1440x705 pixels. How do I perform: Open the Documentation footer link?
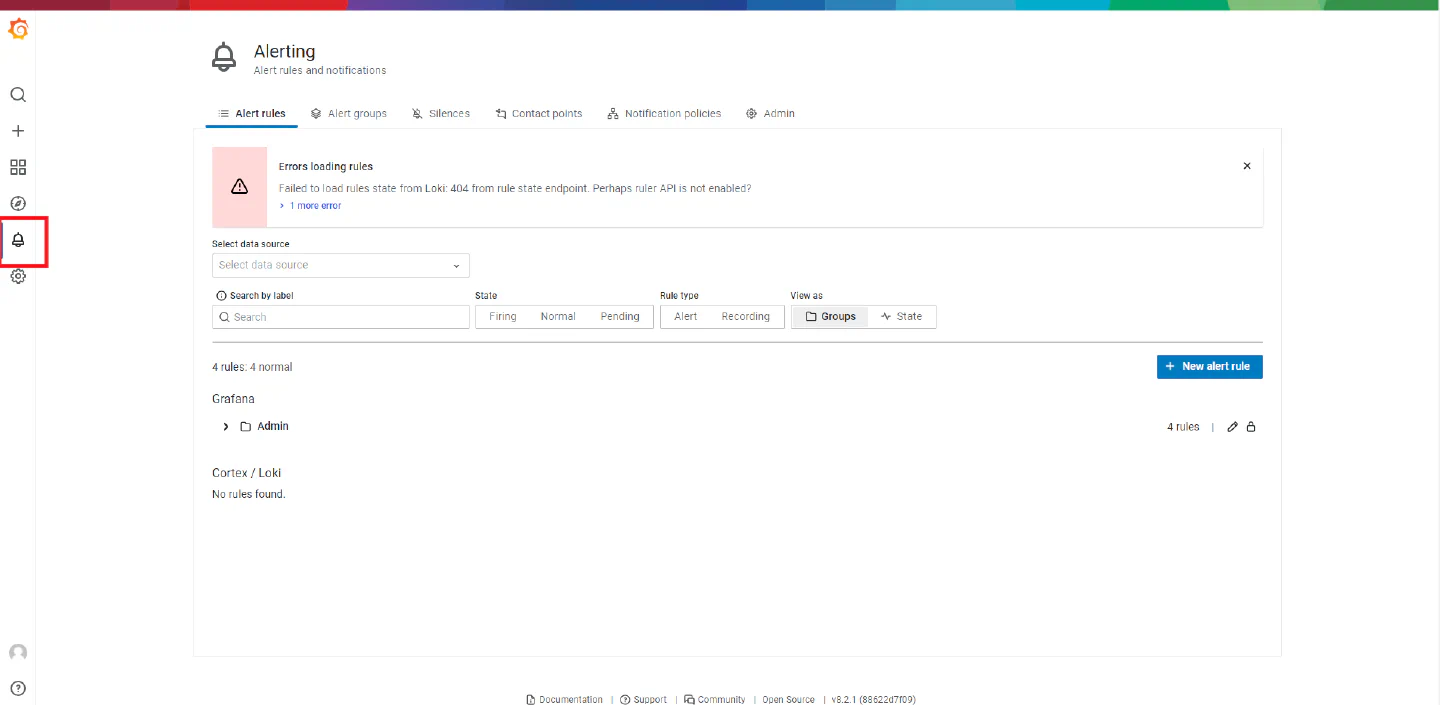point(564,700)
